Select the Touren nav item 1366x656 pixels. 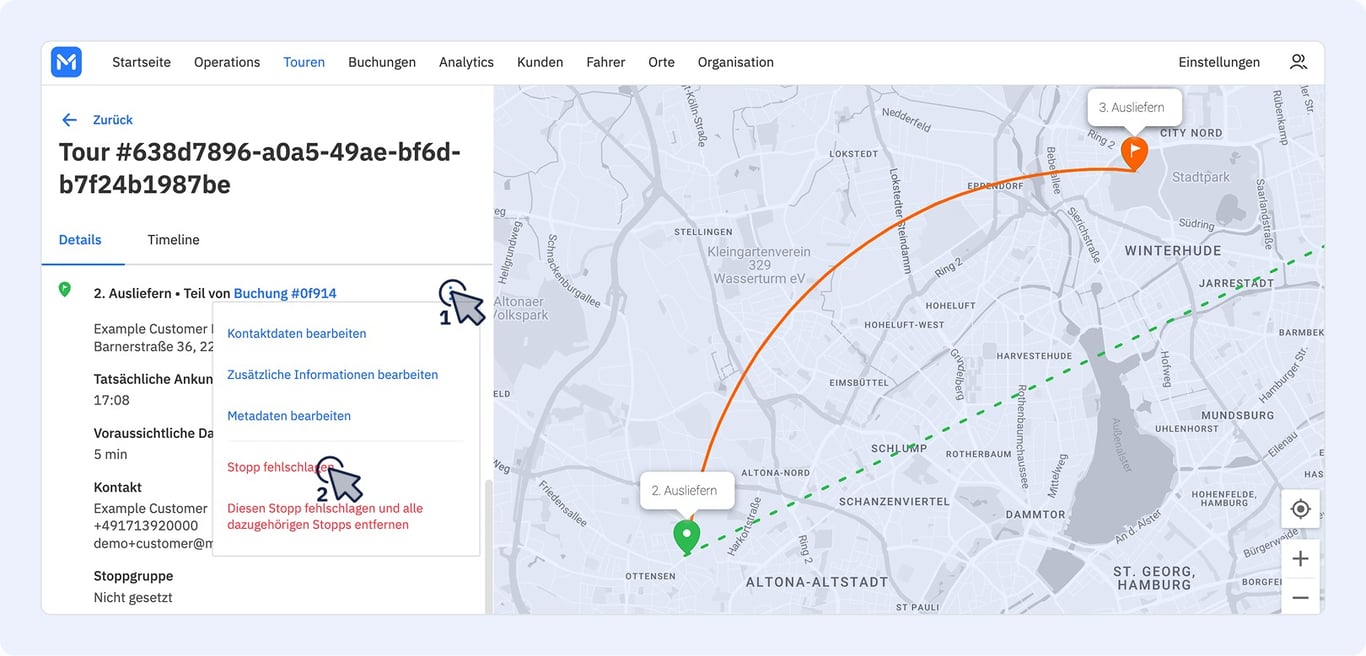[x=304, y=62]
